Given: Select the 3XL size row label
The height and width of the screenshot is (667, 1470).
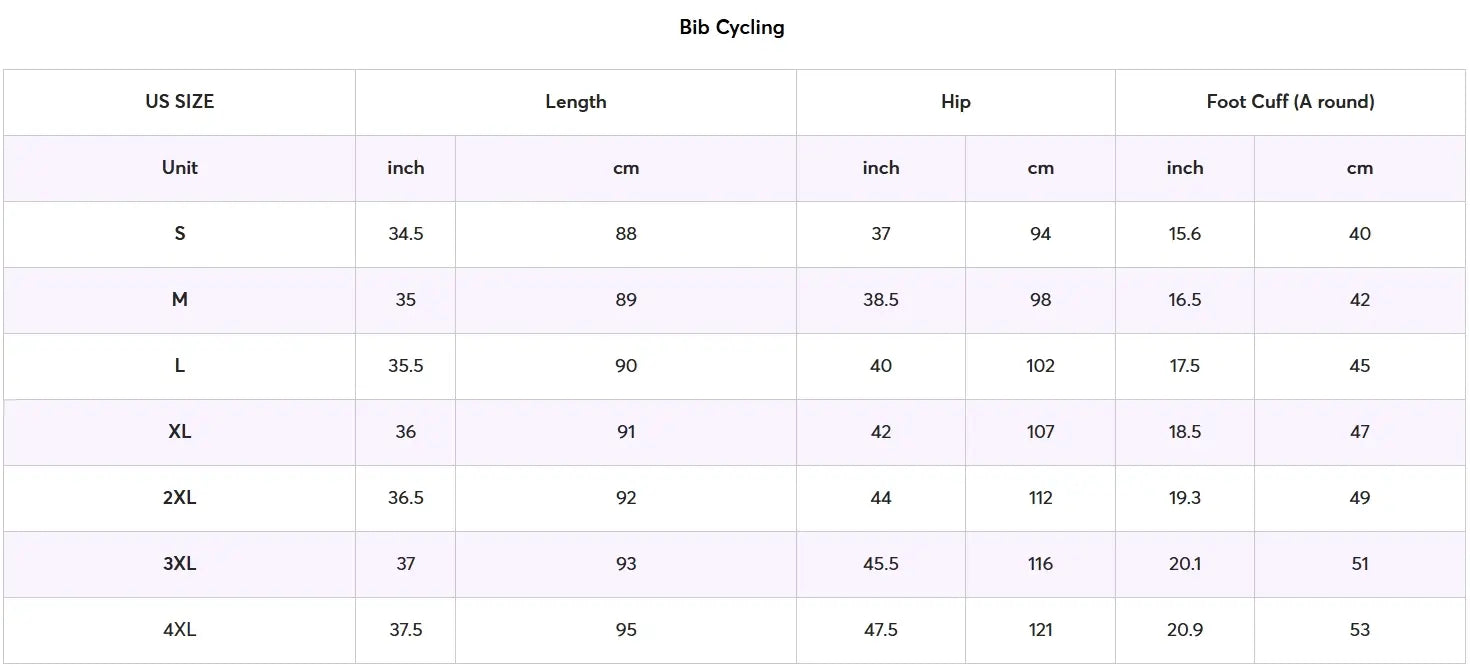Looking at the screenshot, I should [x=180, y=564].
